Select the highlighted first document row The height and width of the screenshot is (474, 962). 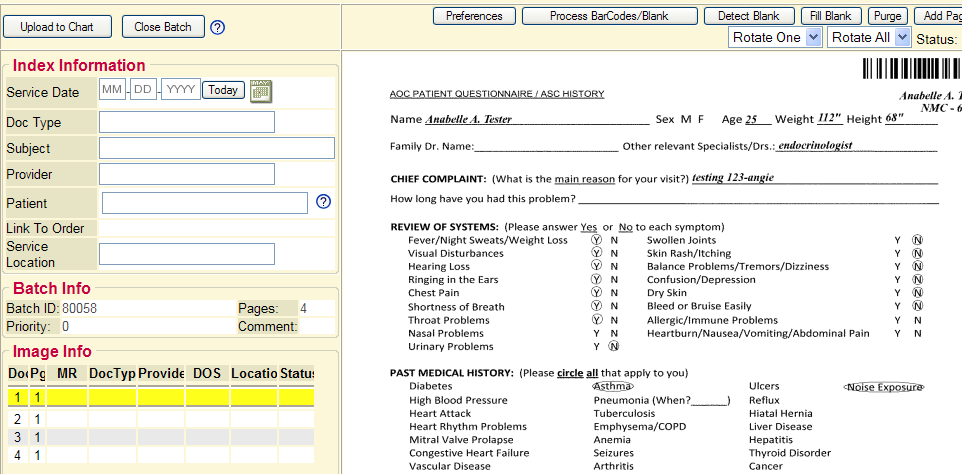coord(160,398)
